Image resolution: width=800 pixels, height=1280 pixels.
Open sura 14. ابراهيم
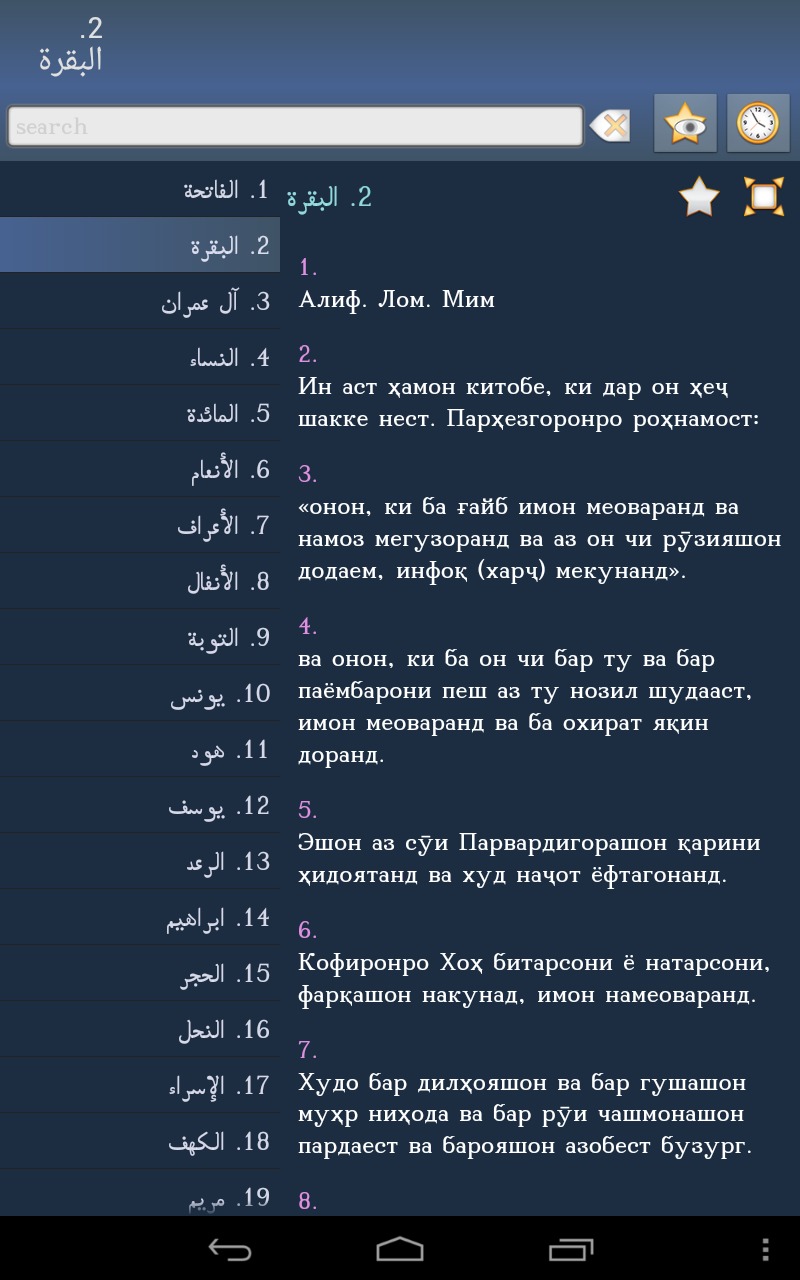point(140,917)
